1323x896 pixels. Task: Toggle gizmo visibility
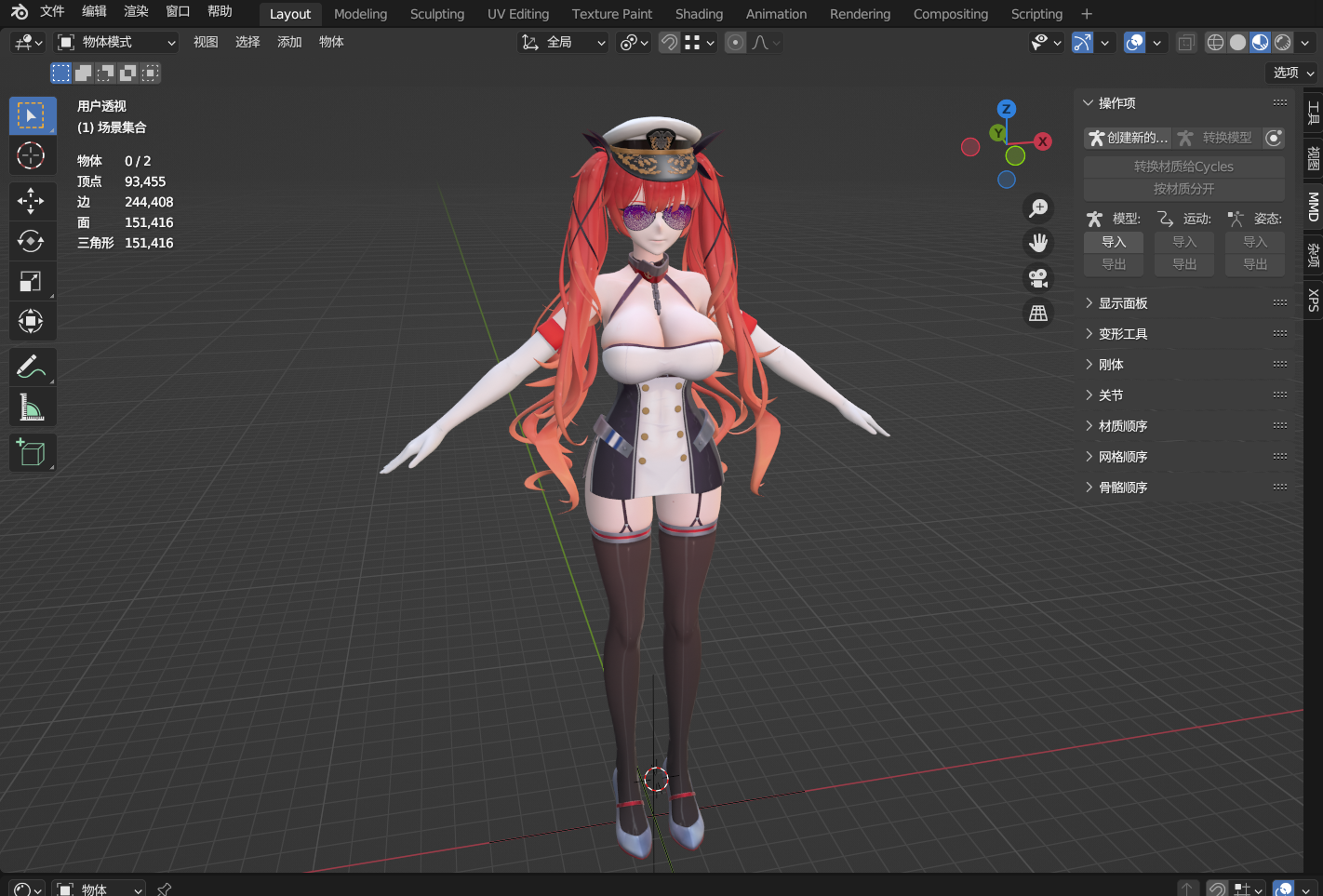click(1082, 43)
